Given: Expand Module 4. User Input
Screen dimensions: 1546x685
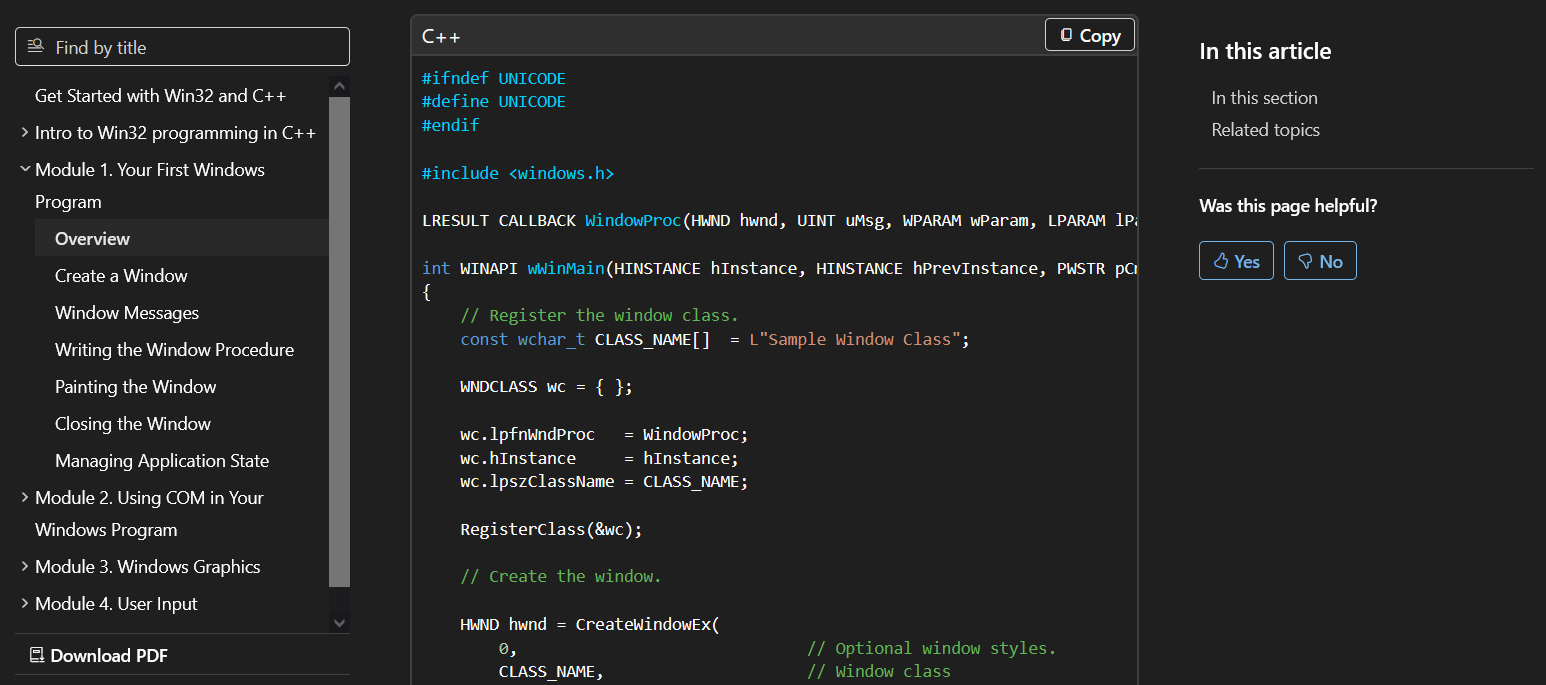Looking at the screenshot, I should tap(24, 604).
